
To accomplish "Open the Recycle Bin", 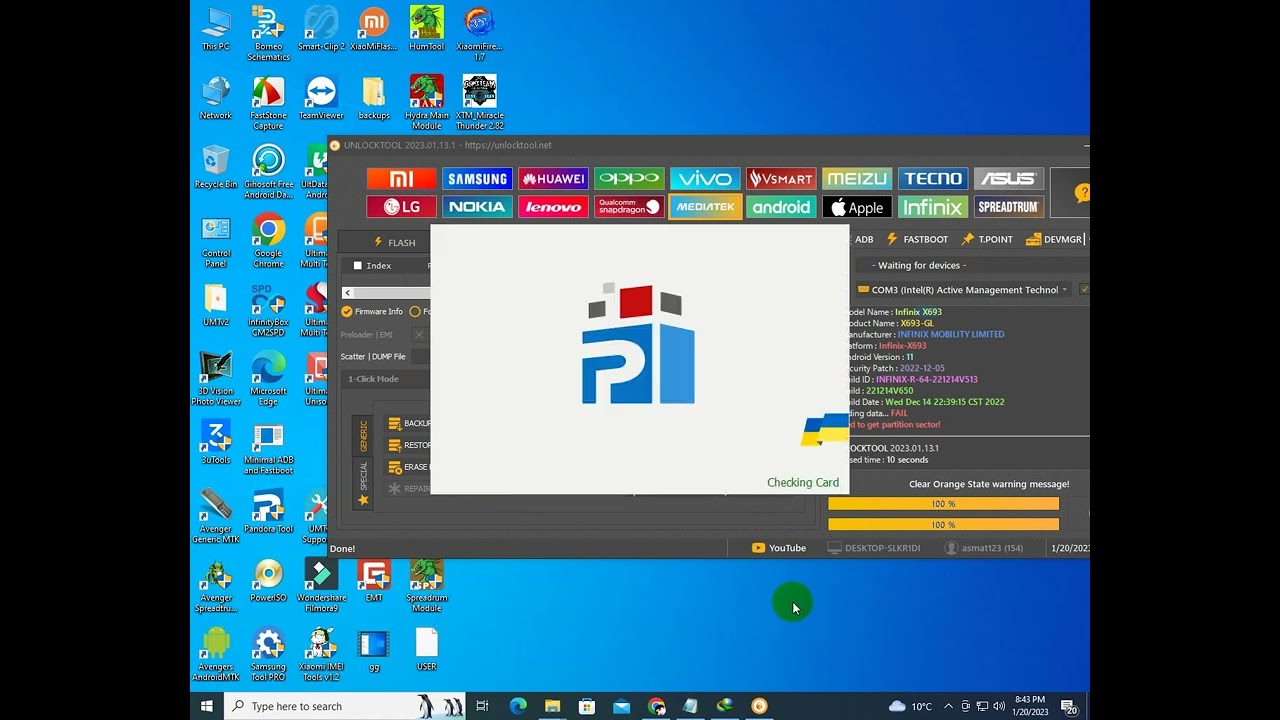I will [x=216, y=167].
